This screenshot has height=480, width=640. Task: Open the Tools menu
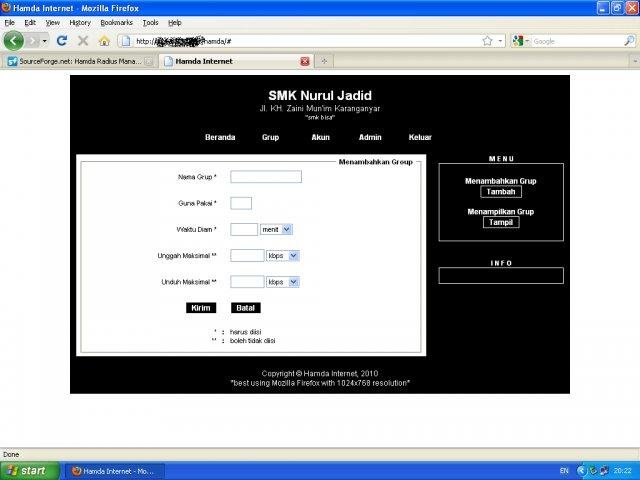click(x=150, y=23)
